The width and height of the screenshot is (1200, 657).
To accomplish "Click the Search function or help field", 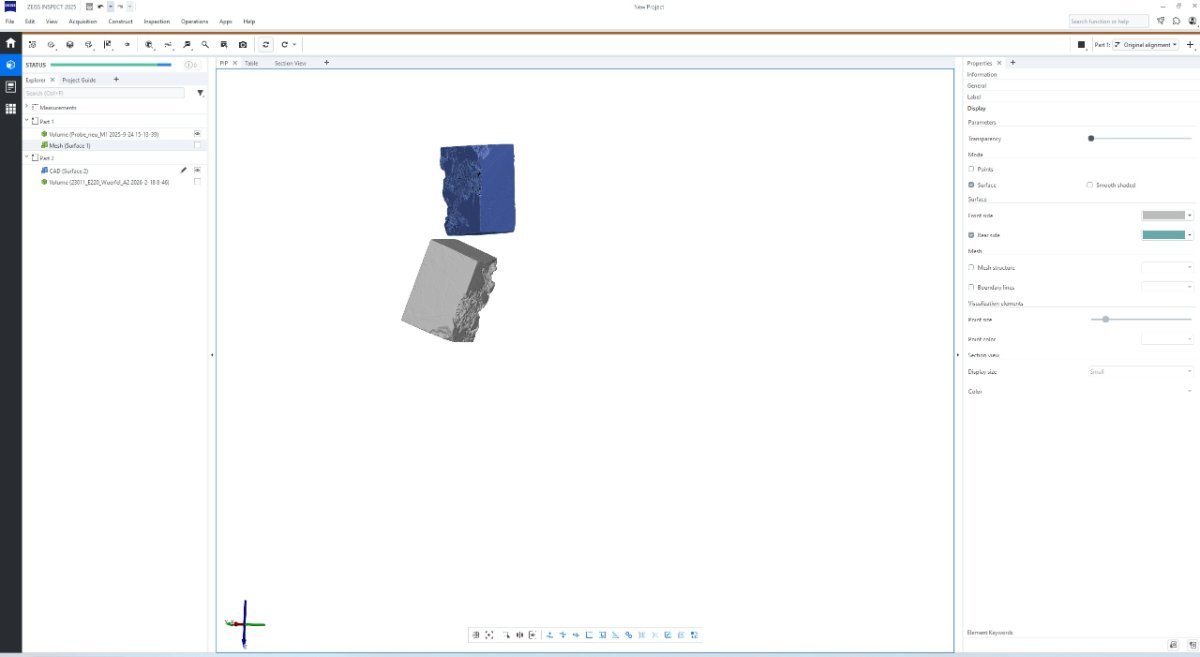I will pyautogui.click(x=1108, y=21).
